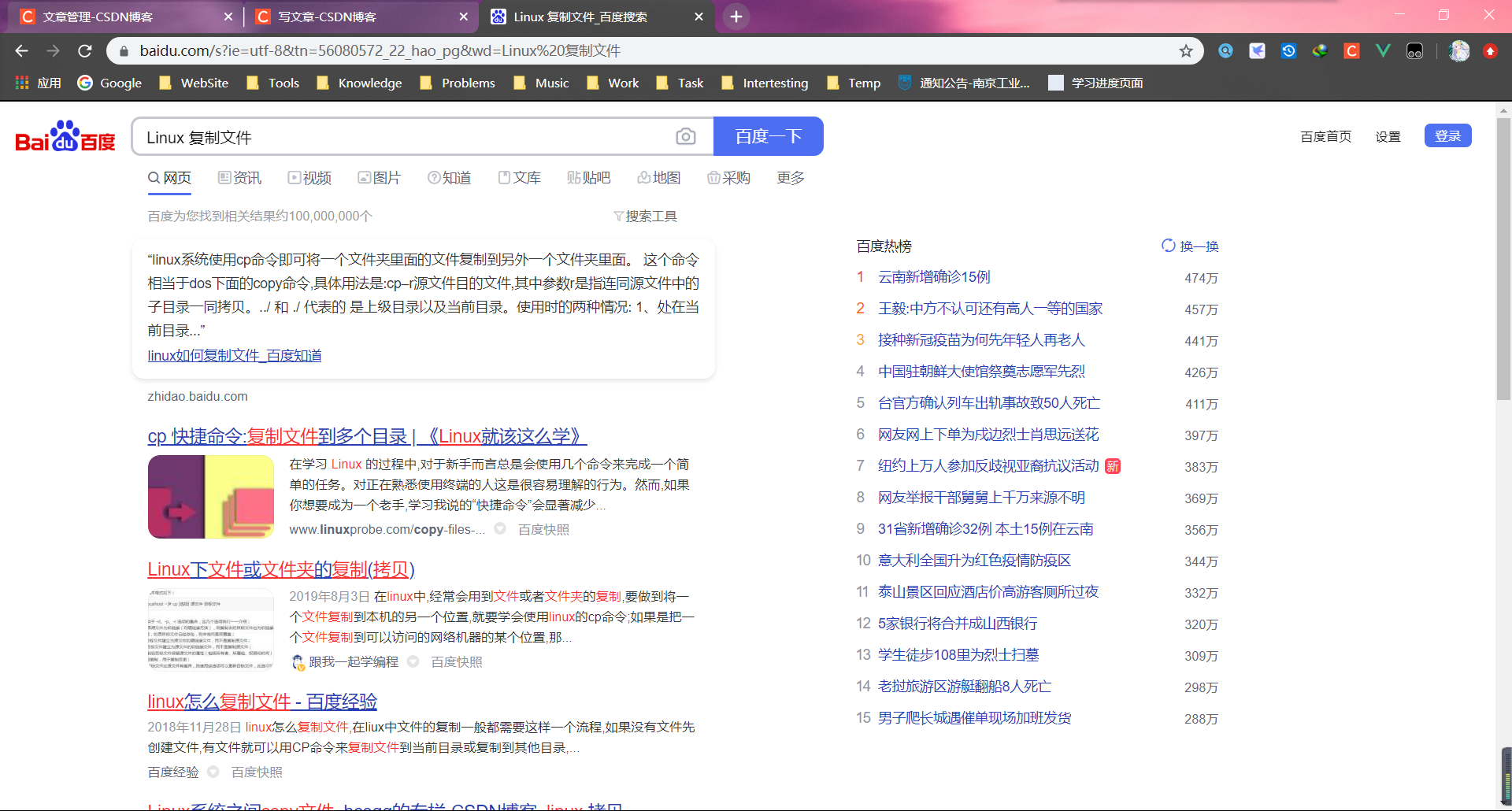Click the linuxprobe result thumbnail image
Viewport: 1512px width, 811px height.
(x=211, y=497)
